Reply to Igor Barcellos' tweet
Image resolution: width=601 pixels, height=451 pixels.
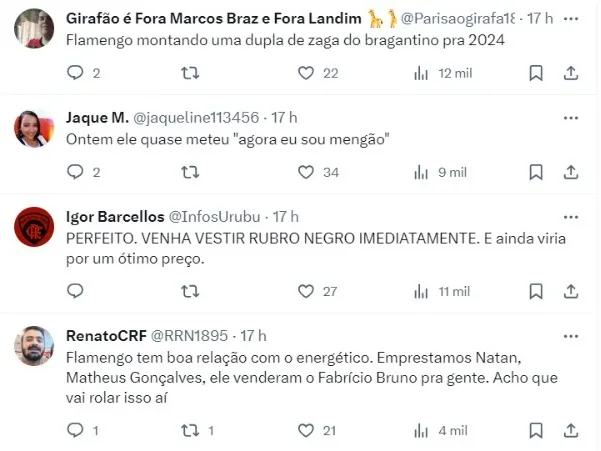[76, 291]
